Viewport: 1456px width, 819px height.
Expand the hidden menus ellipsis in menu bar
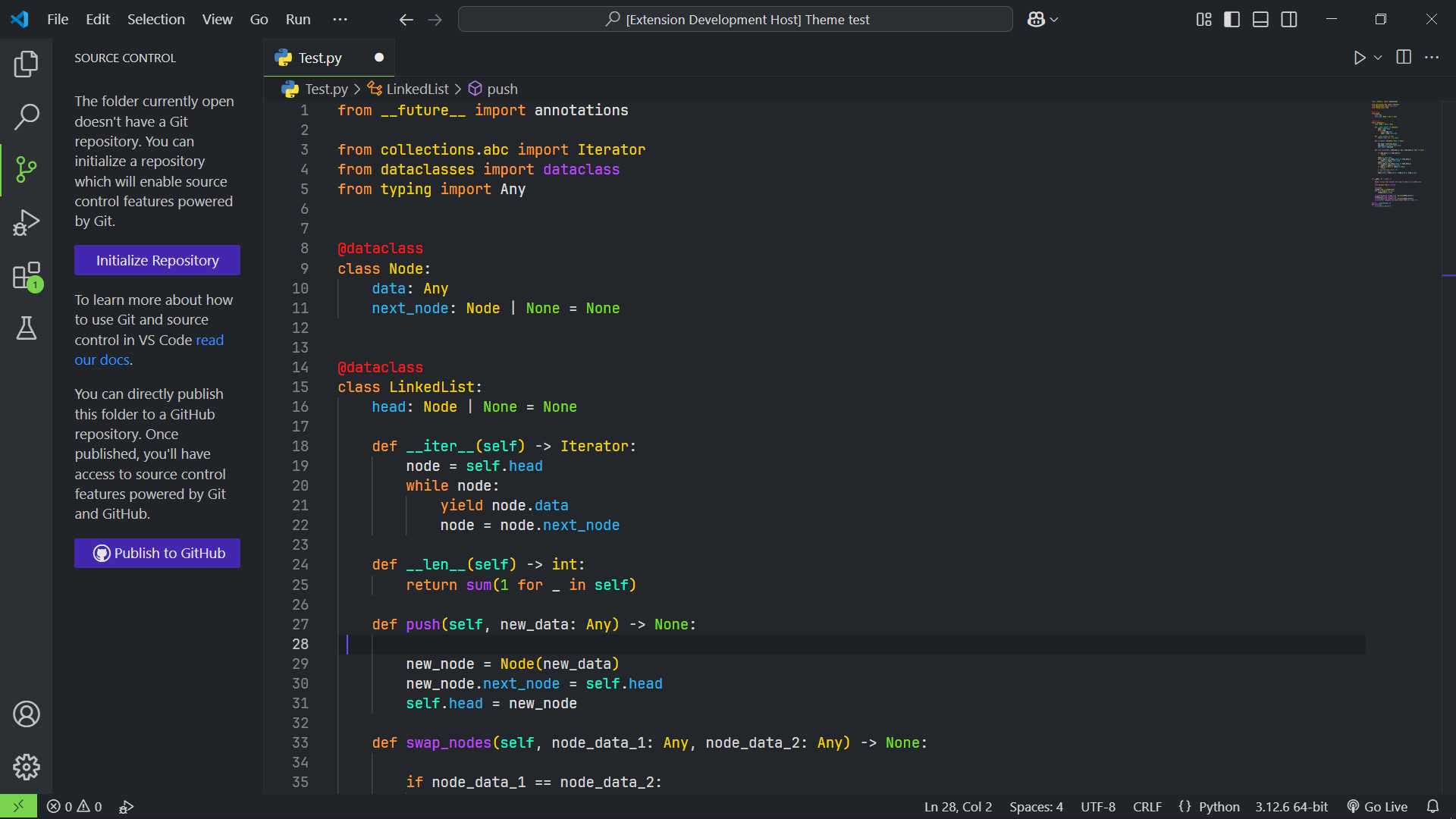click(x=340, y=20)
